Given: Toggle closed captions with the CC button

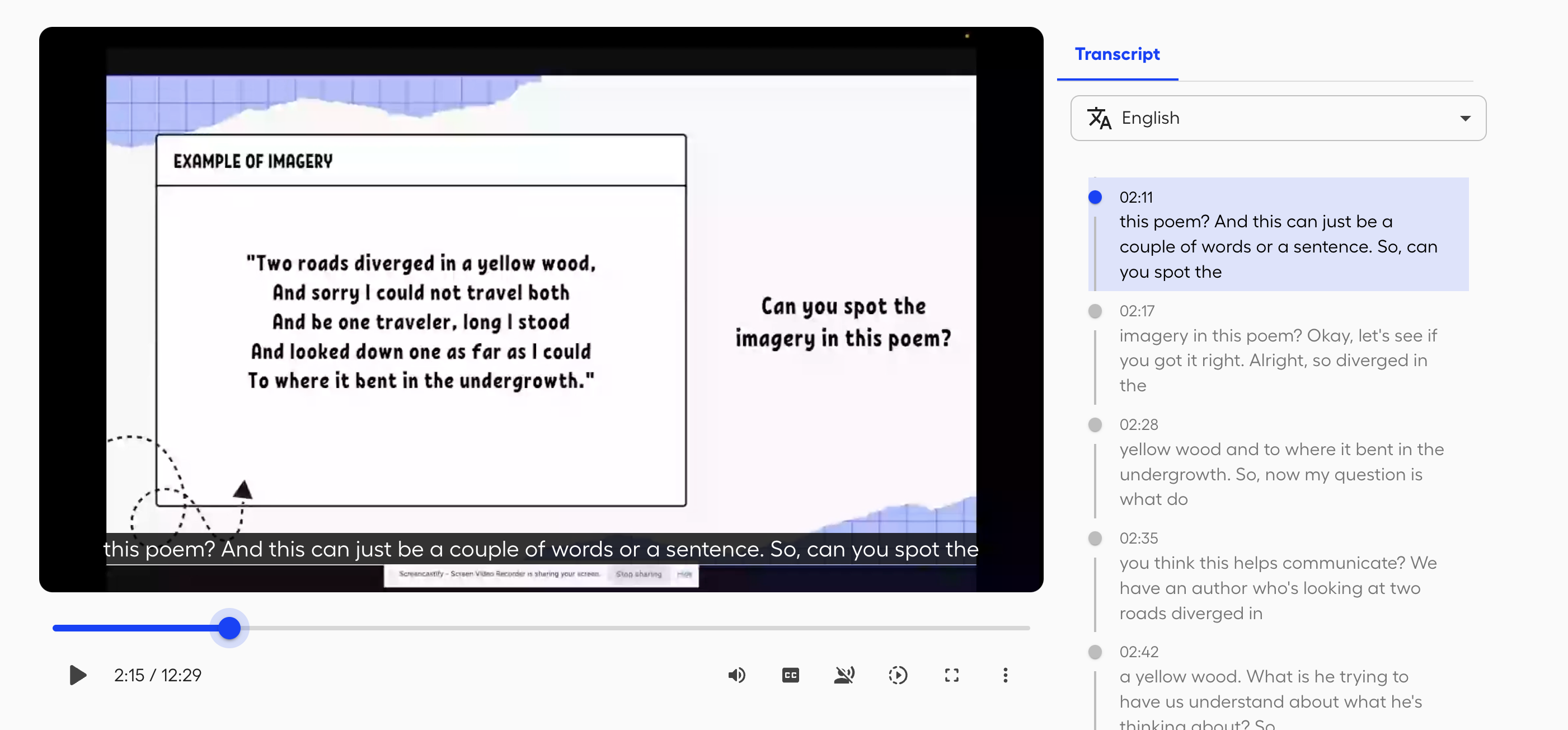Looking at the screenshot, I should click(x=790, y=675).
